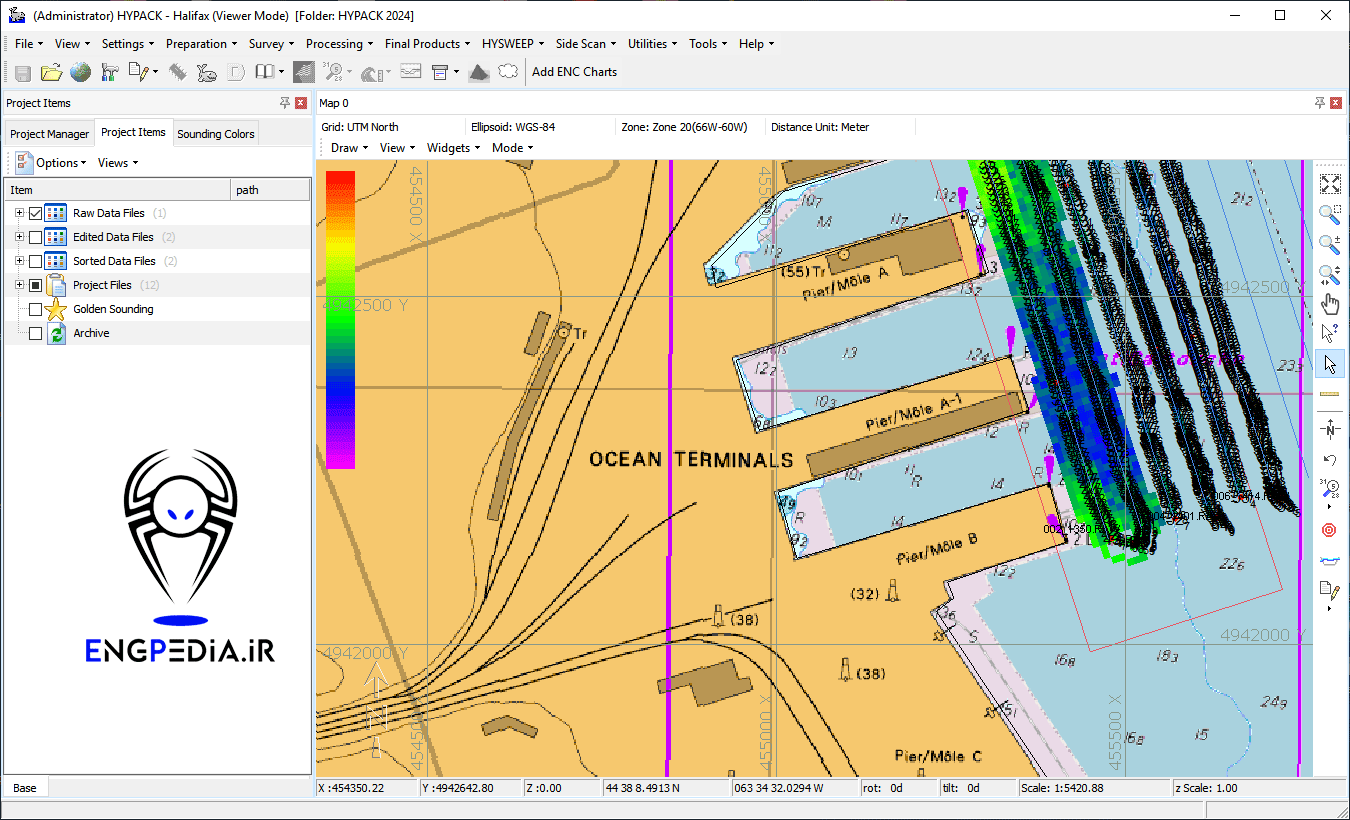
Task: Close the Map 0 window
Action: pyautogui.click(x=1335, y=103)
